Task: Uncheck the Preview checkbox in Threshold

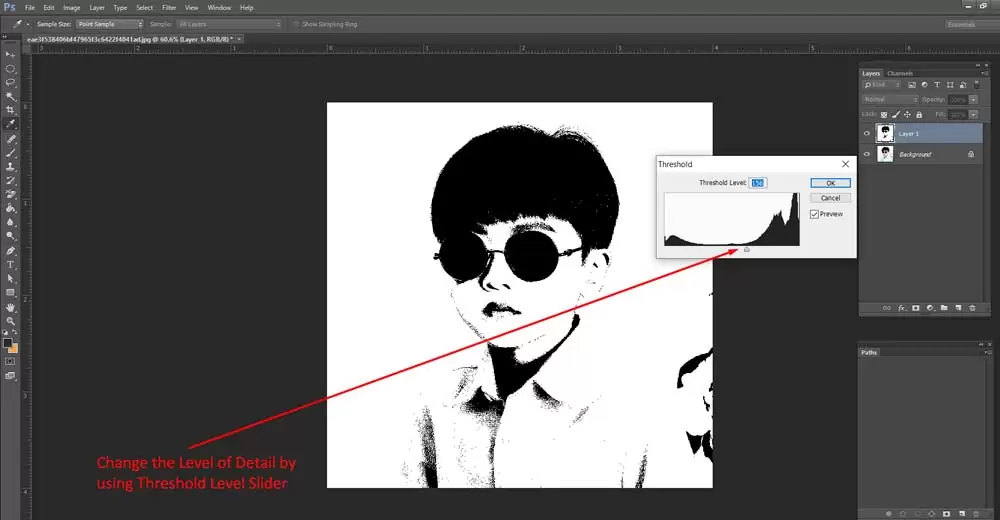Action: [x=814, y=214]
